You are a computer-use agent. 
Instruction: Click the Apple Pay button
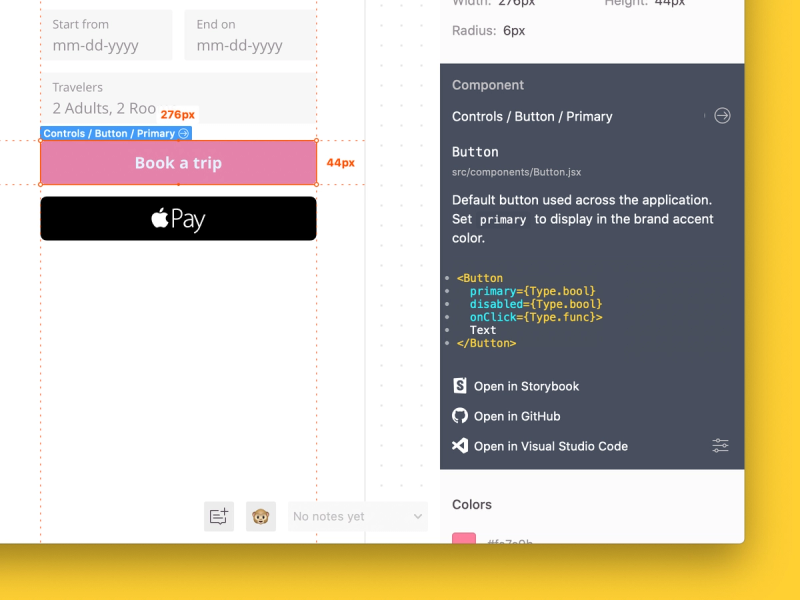[178, 218]
